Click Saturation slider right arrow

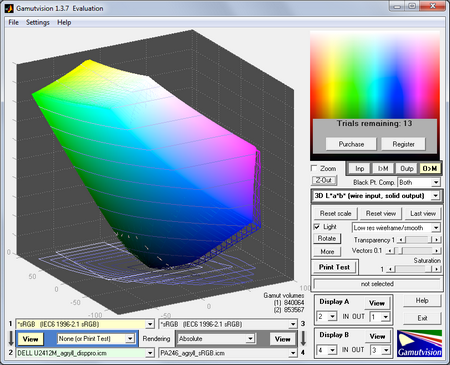coord(437,269)
